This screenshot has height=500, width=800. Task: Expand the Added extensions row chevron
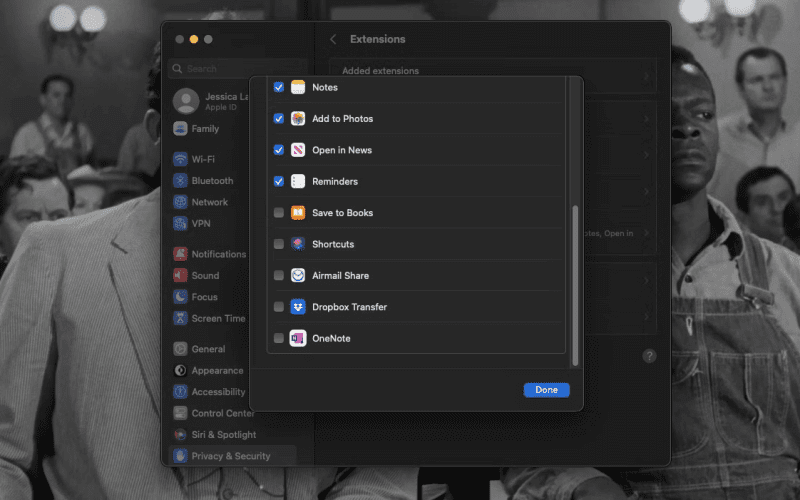tap(646, 76)
